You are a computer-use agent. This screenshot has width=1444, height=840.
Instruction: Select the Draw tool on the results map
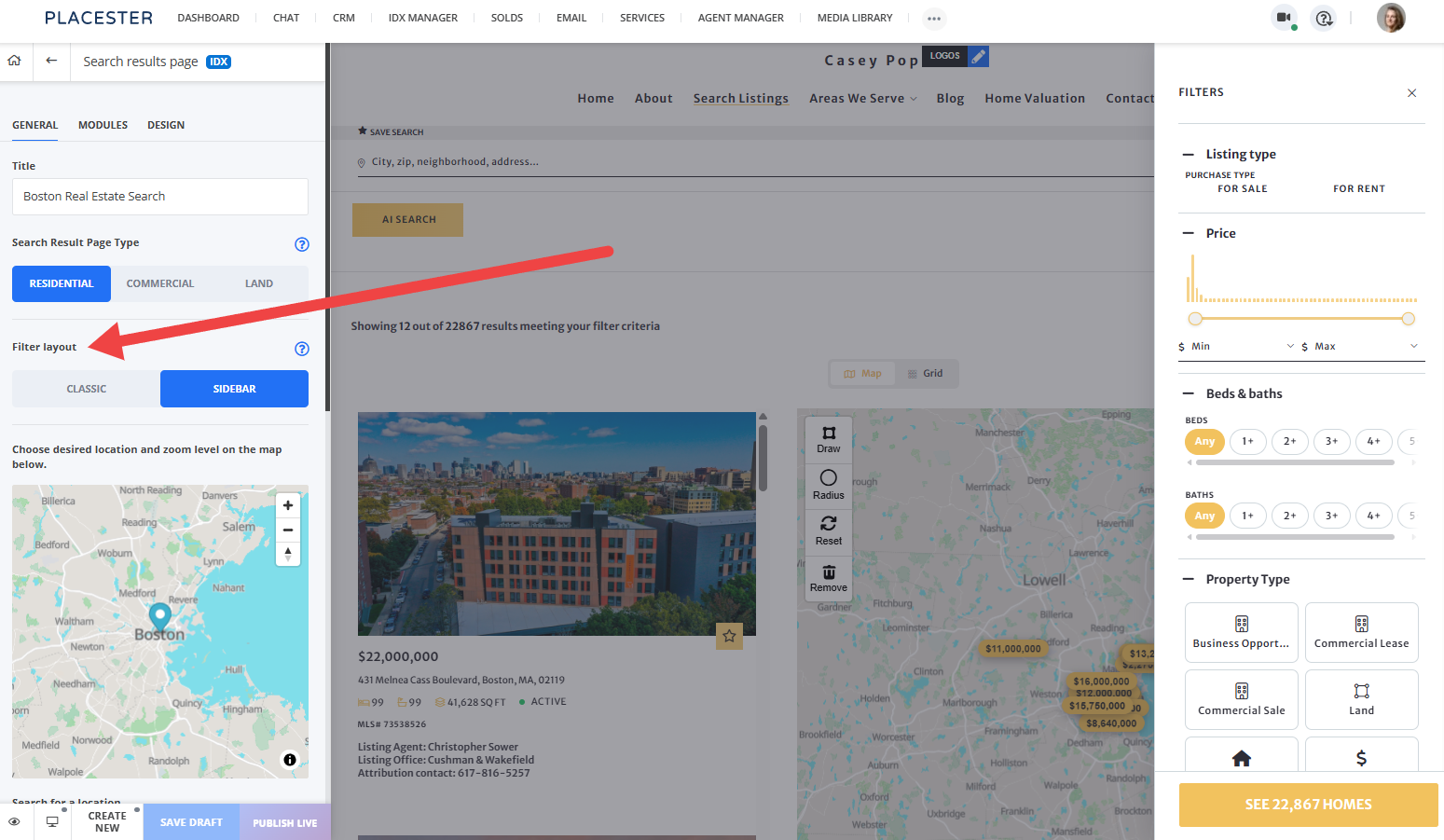pos(829,439)
